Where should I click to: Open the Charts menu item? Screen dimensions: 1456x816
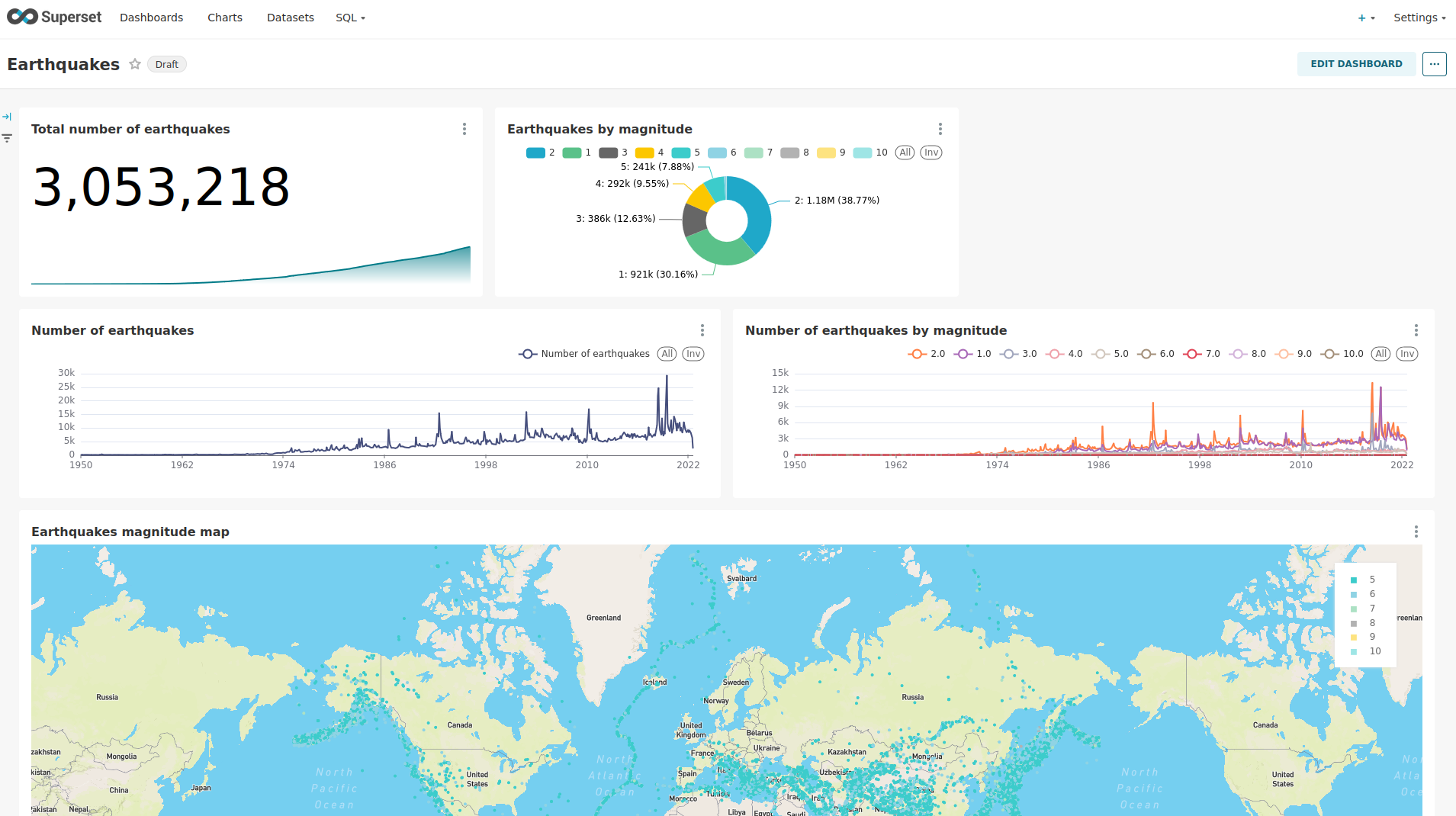224,18
